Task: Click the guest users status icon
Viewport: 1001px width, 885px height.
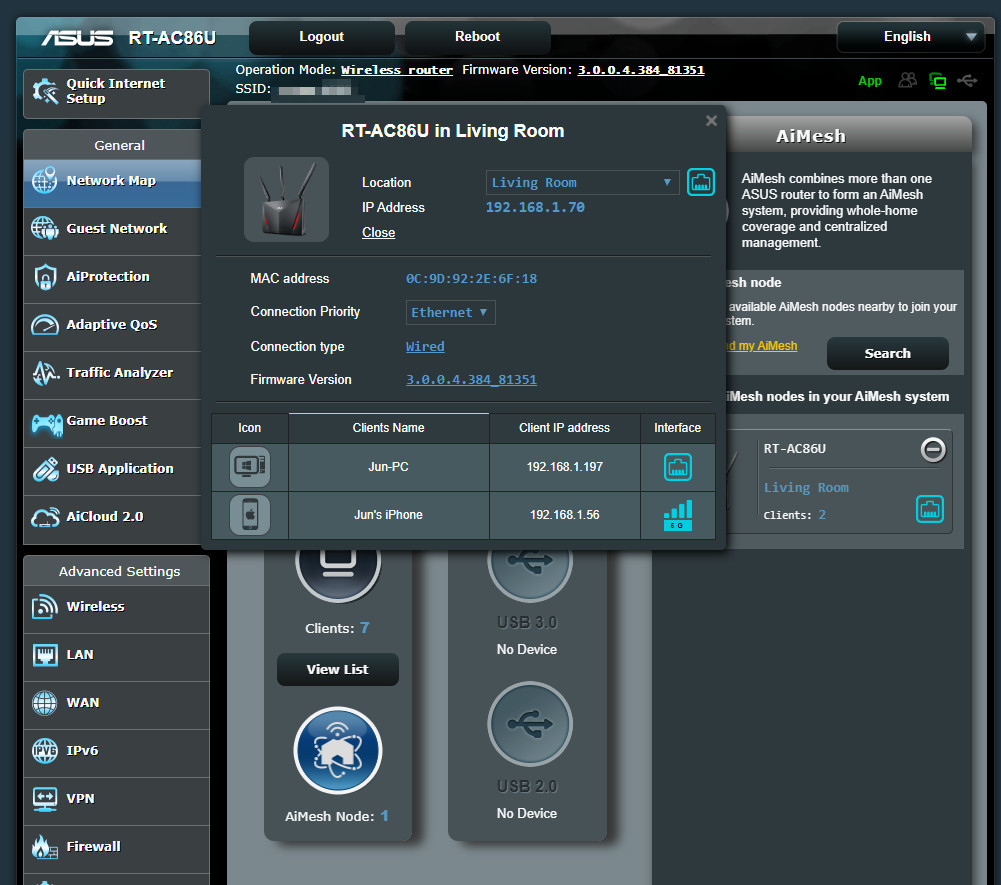Action: tap(907, 80)
